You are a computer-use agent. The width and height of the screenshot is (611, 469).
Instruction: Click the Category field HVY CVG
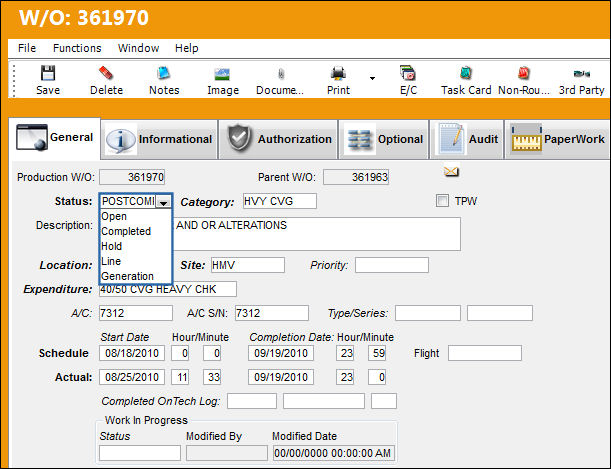coord(280,201)
